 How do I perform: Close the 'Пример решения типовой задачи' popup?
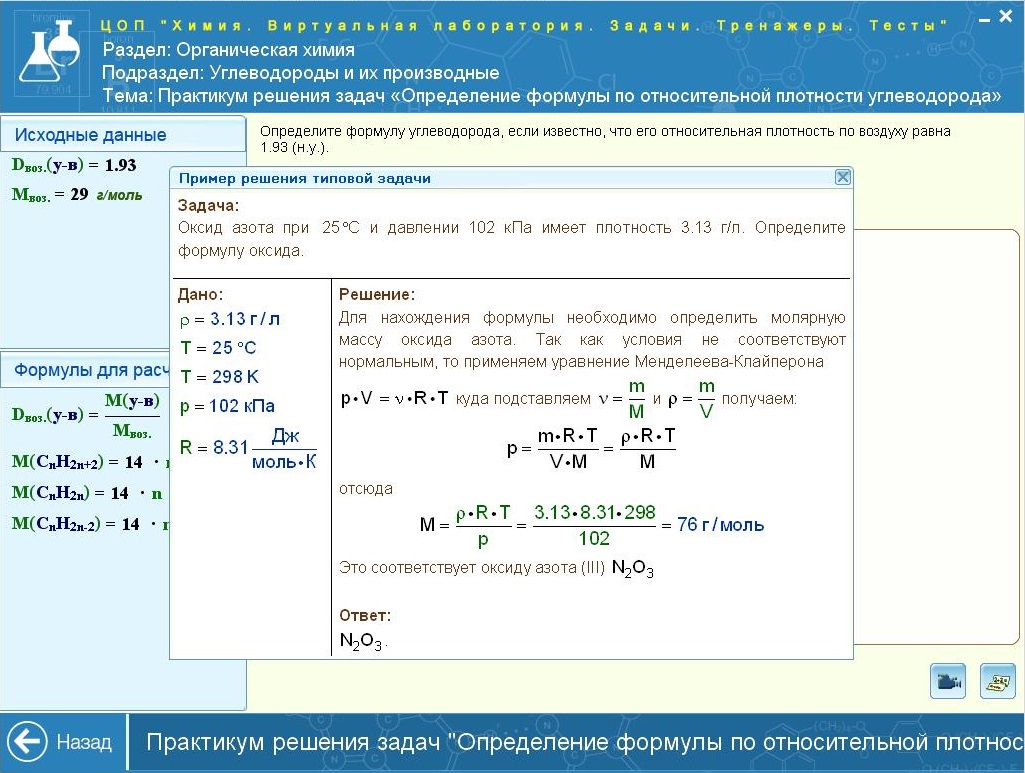pyautogui.click(x=842, y=177)
